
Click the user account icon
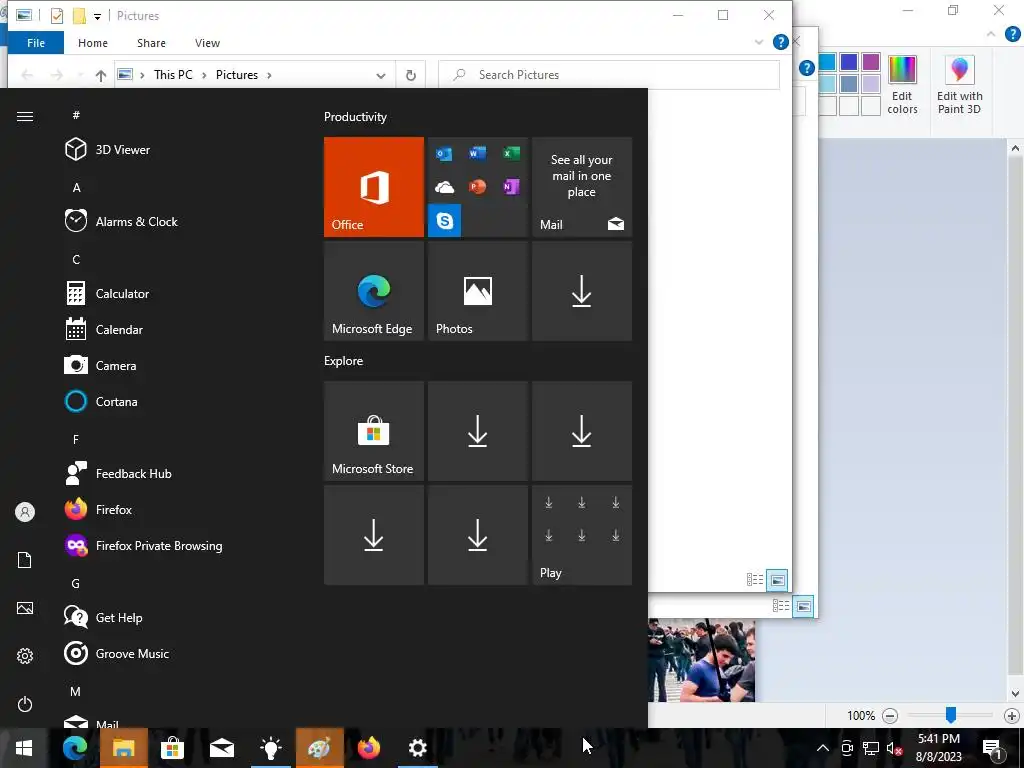[x=25, y=512]
